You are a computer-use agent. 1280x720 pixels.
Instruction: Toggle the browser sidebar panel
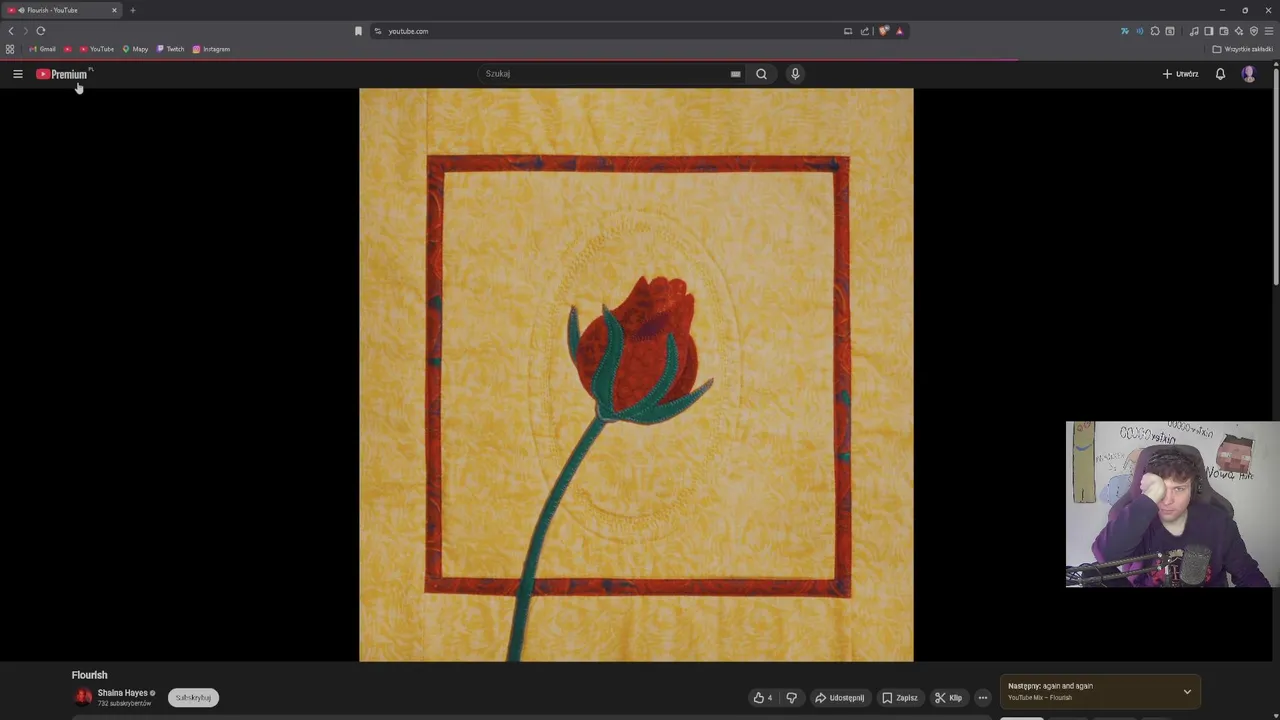1208,31
